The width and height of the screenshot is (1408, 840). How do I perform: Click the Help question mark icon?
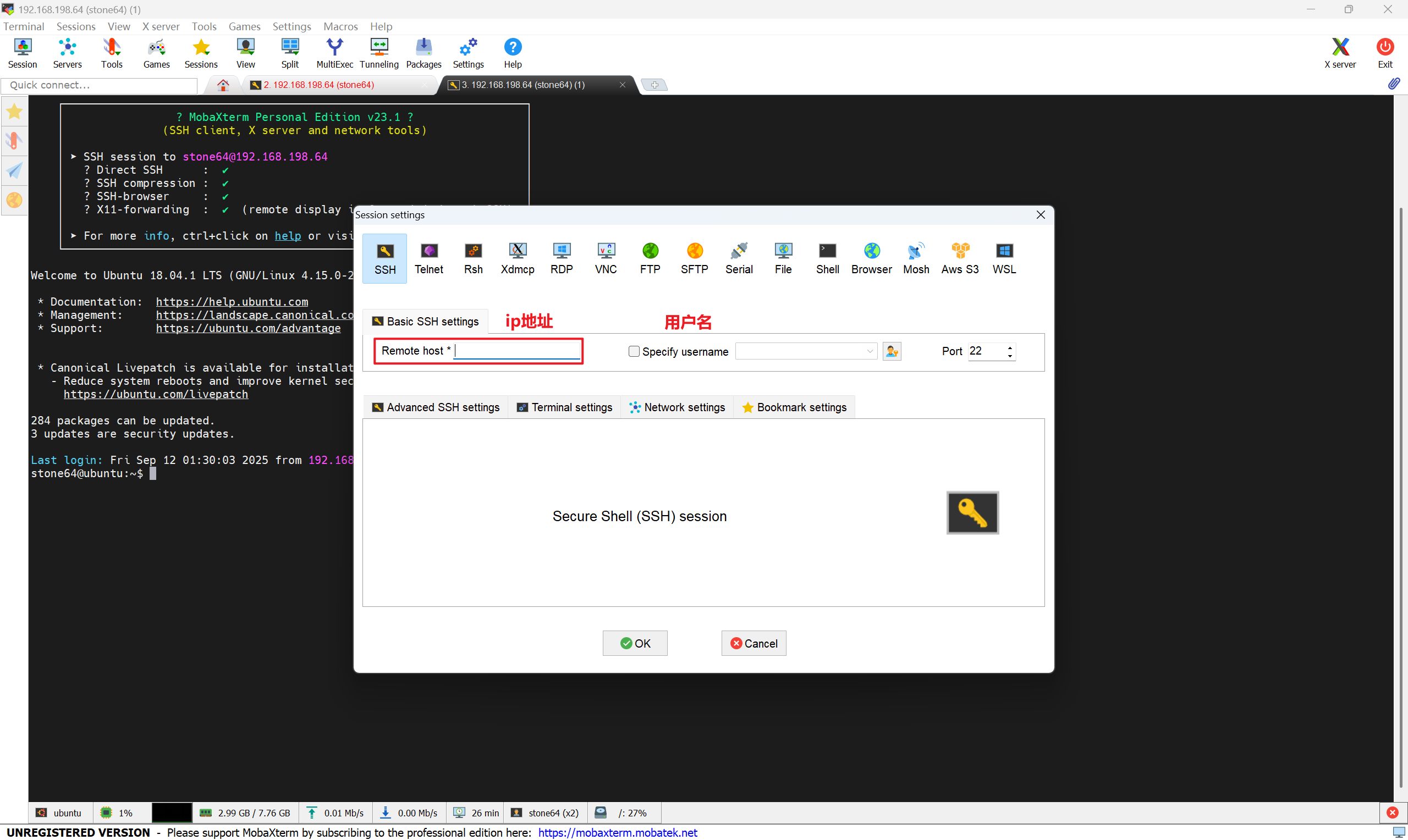(513, 53)
